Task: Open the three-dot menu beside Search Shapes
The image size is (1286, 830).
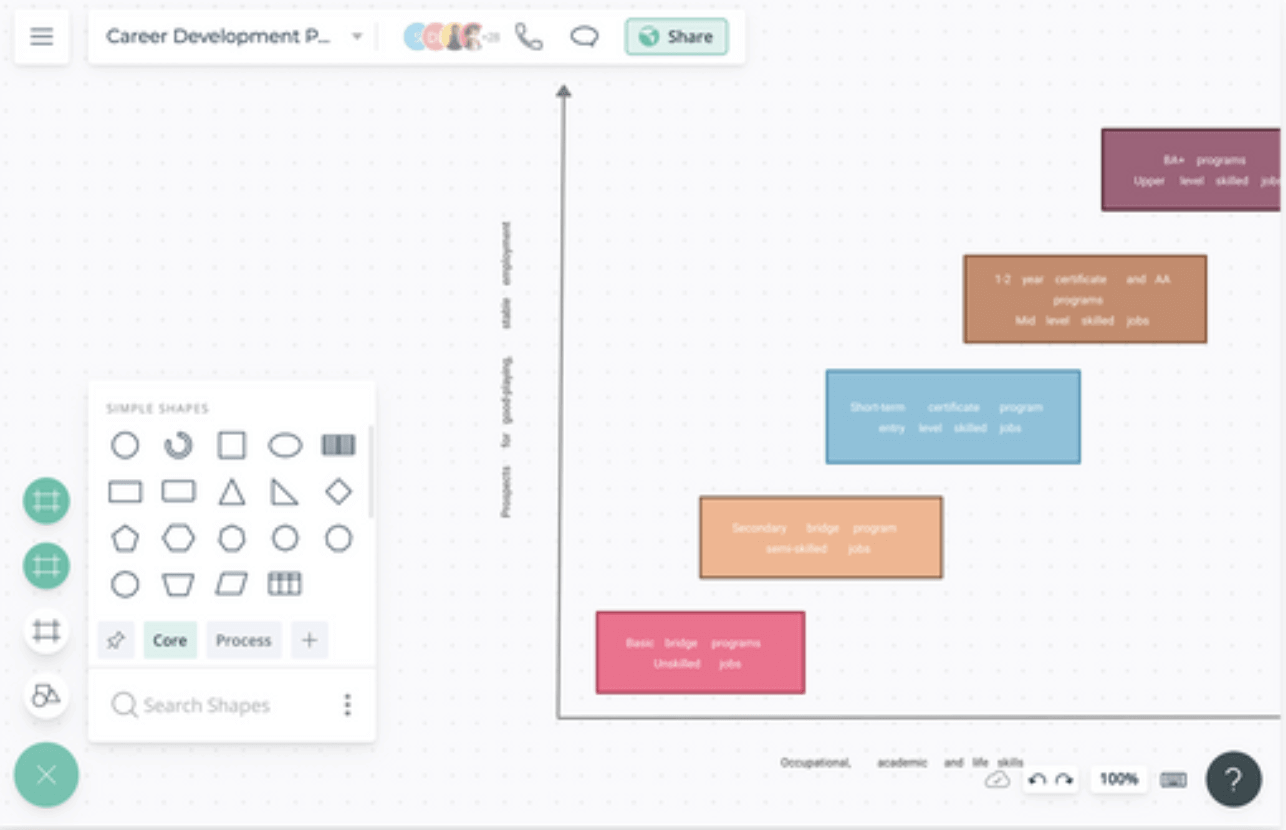Action: [348, 705]
